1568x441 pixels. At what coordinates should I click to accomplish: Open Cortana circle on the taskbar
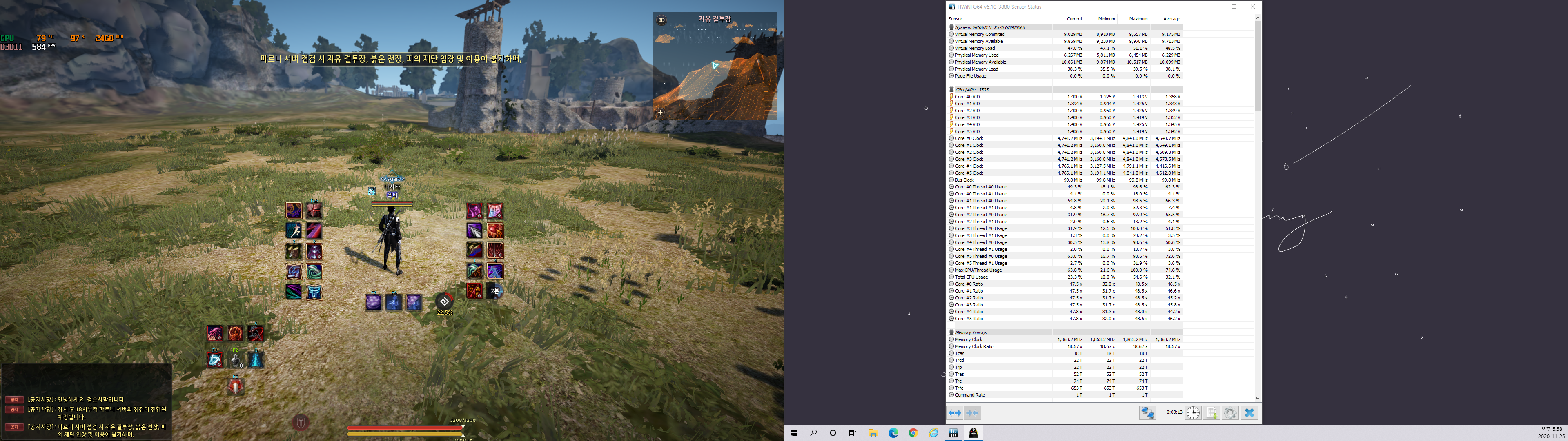833,433
